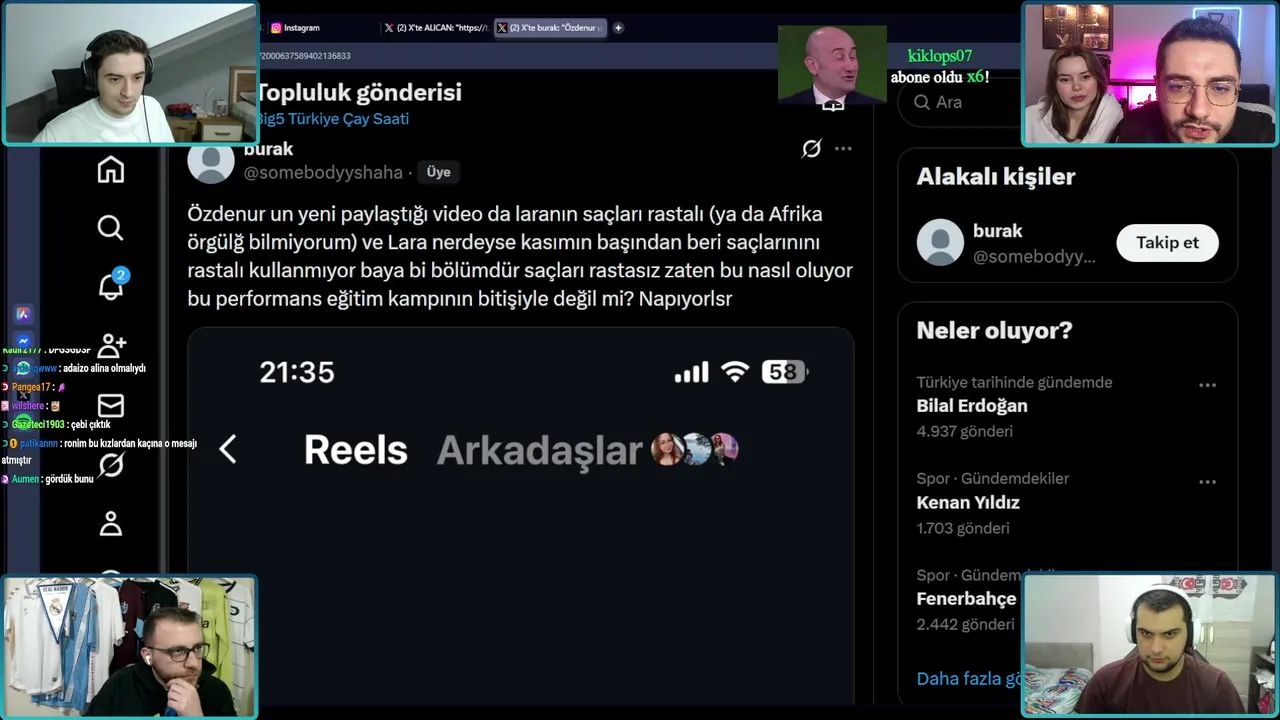Open the Fenerbahçe trending topic
The width and height of the screenshot is (1280, 720).
[967, 599]
